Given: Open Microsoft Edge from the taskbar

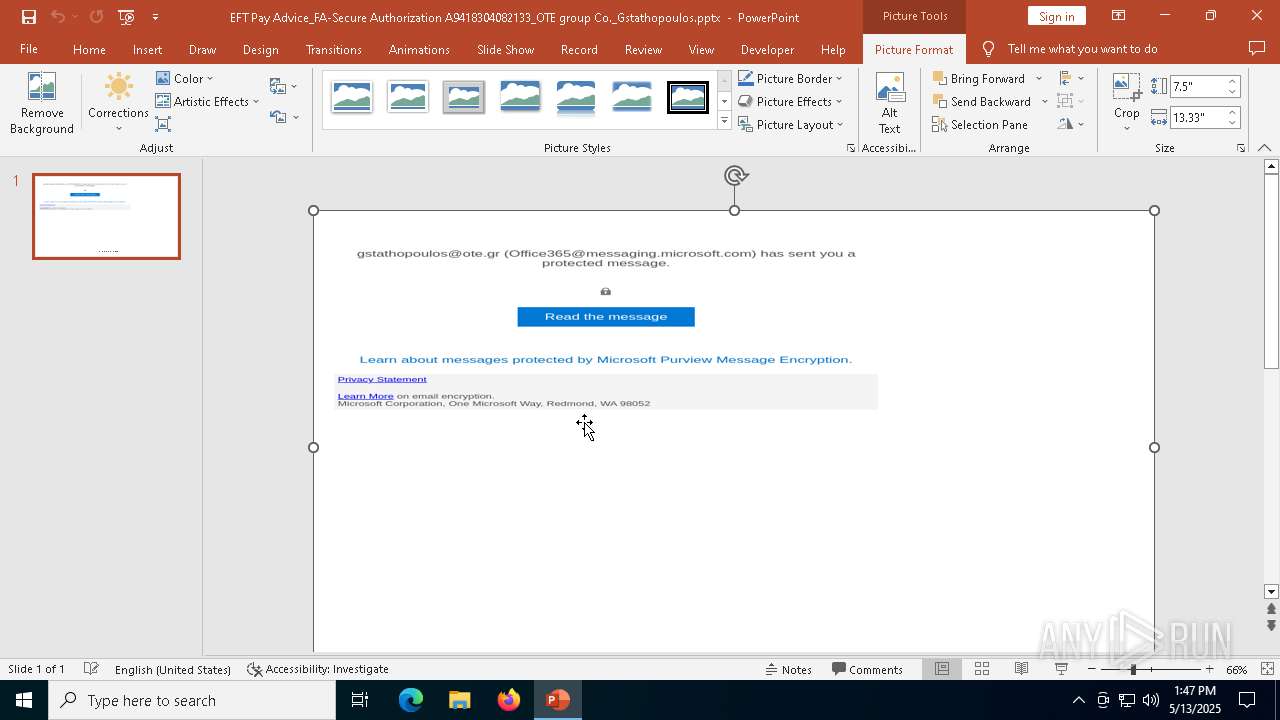Looking at the screenshot, I should point(411,700).
